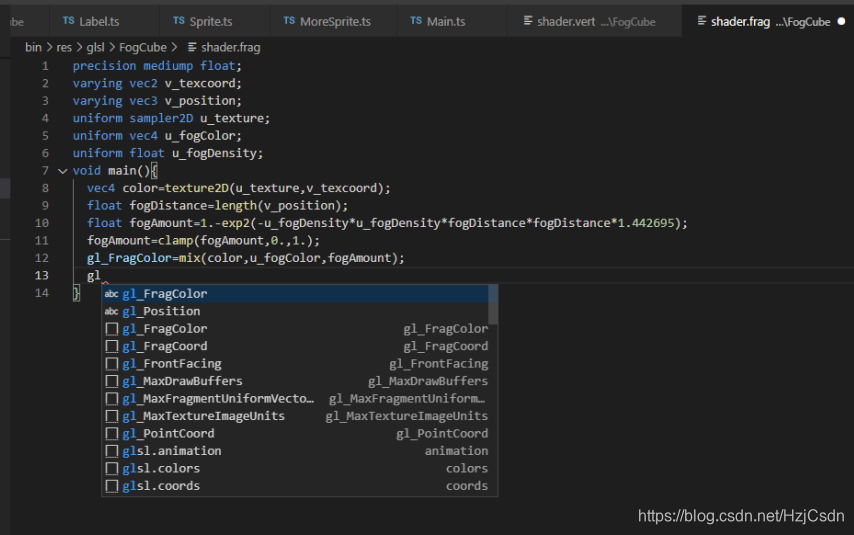Open the FogCube breadcrumb folder
The width and height of the screenshot is (854, 535).
[x=143, y=47]
